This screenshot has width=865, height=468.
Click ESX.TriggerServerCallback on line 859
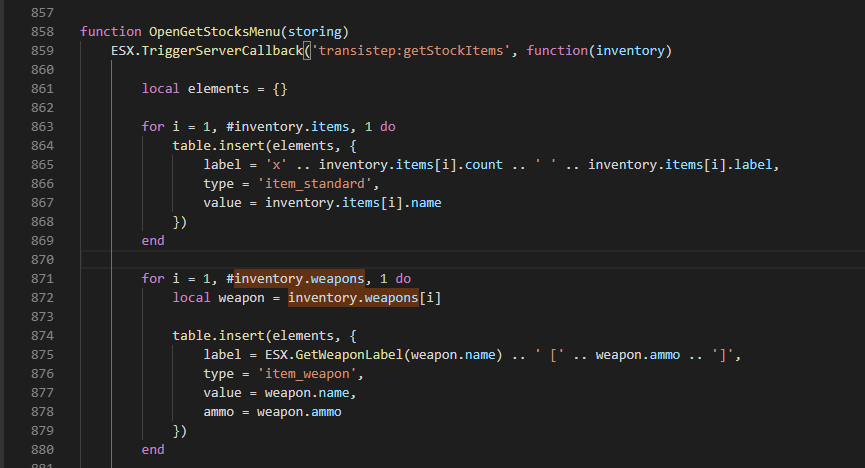[207, 50]
